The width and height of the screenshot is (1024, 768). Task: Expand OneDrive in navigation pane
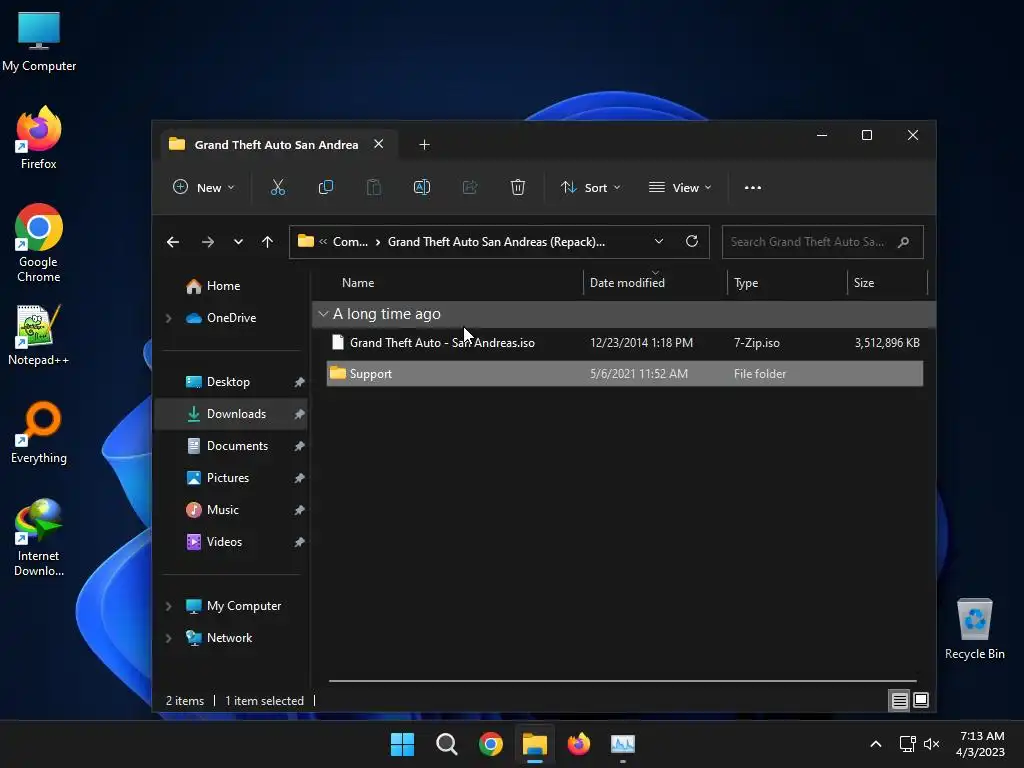pos(168,318)
